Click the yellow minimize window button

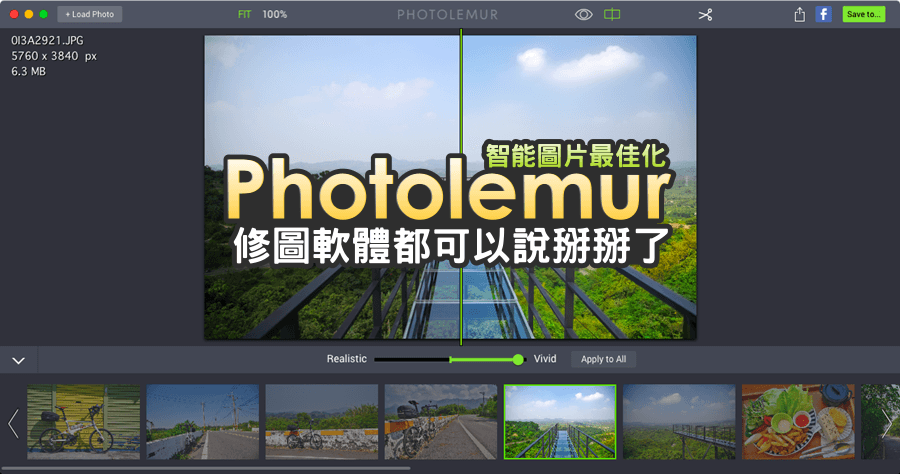click(29, 14)
